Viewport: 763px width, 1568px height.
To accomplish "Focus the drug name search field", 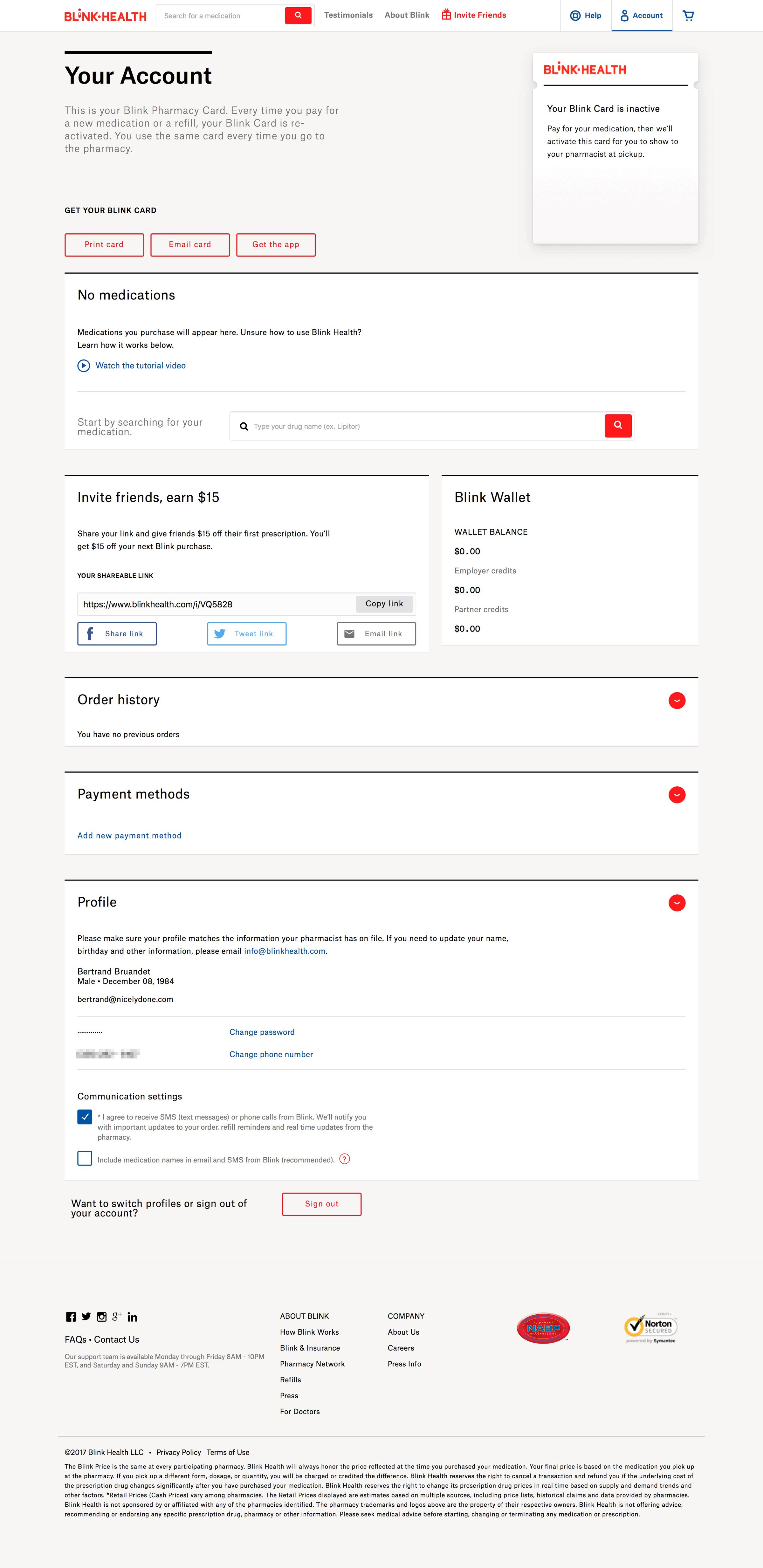I will coord(416,426).
